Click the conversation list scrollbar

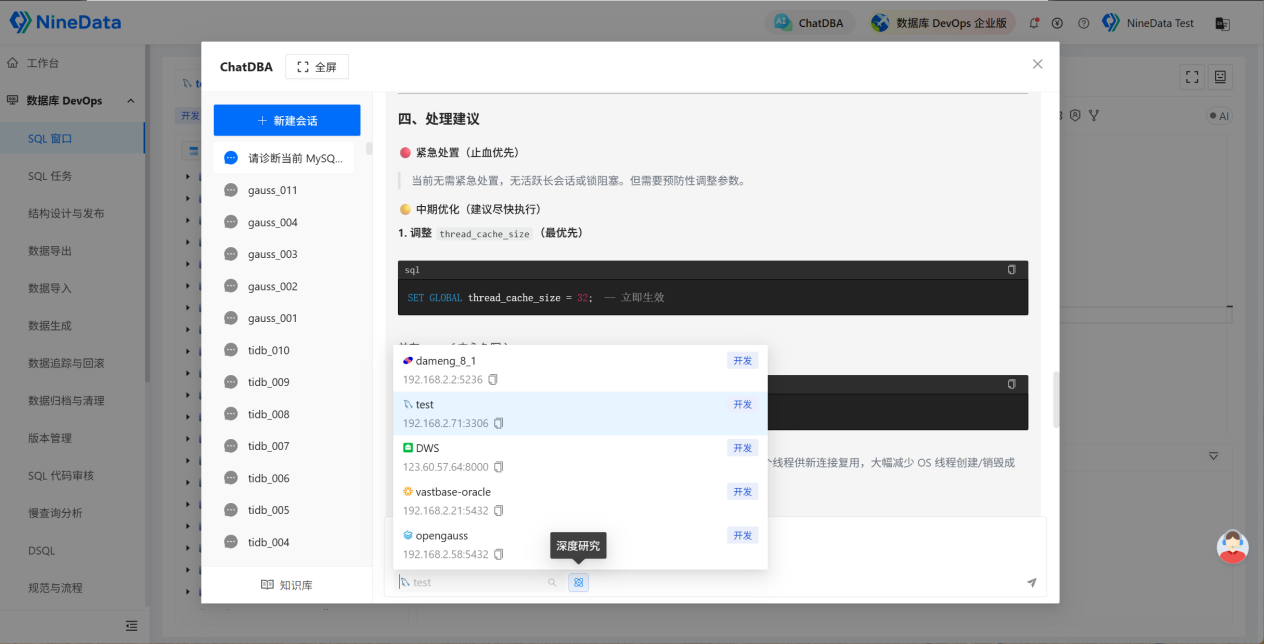[x=369, y=149]
